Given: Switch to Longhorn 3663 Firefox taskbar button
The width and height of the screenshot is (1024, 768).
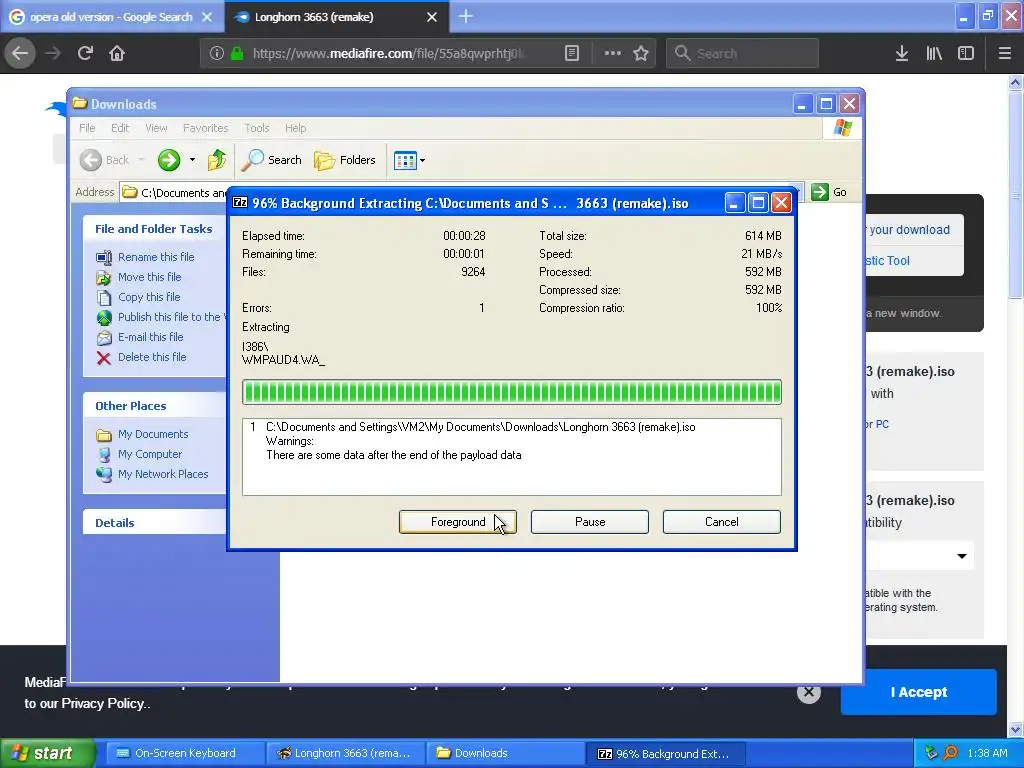Looking at the screenshot, I should (345, 753).
